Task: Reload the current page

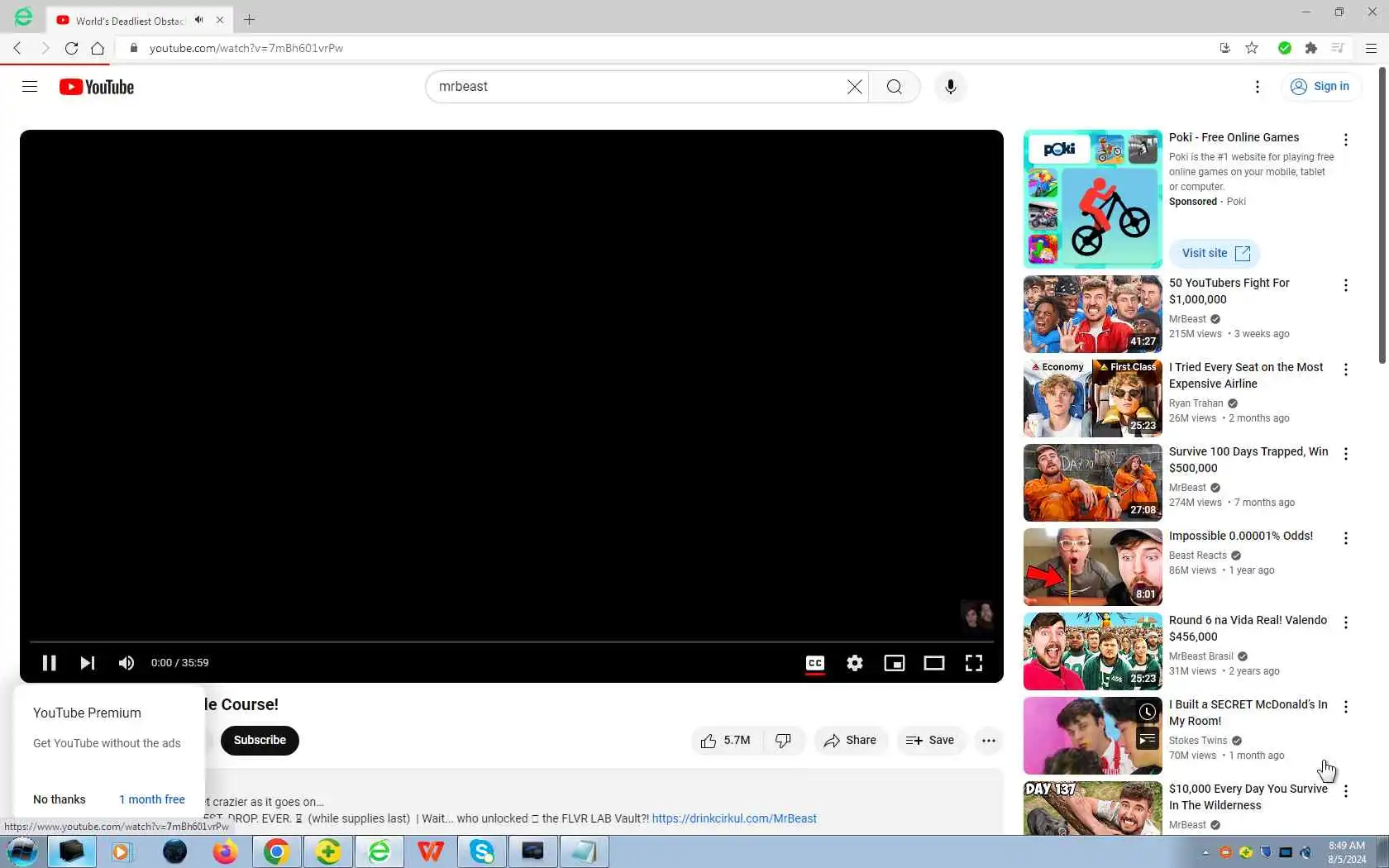Action: (x=71, y=48)
